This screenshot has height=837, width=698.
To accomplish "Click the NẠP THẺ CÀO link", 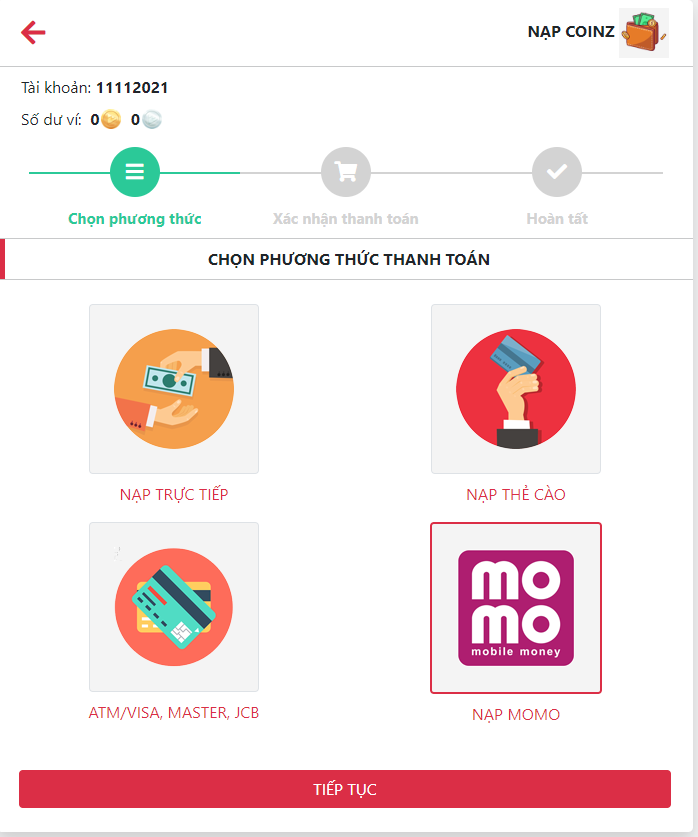I will (516, 495).
